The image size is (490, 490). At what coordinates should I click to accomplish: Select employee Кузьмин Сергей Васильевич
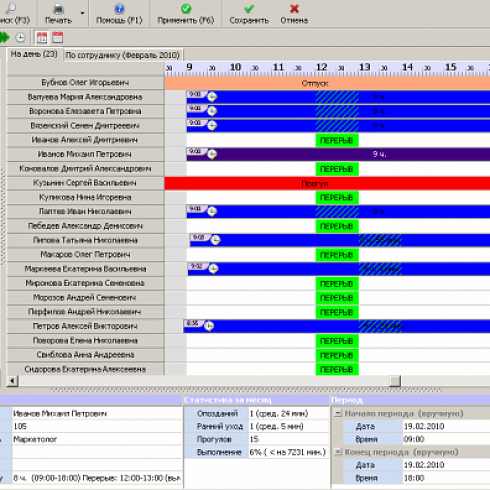click(x=85, y=183)
